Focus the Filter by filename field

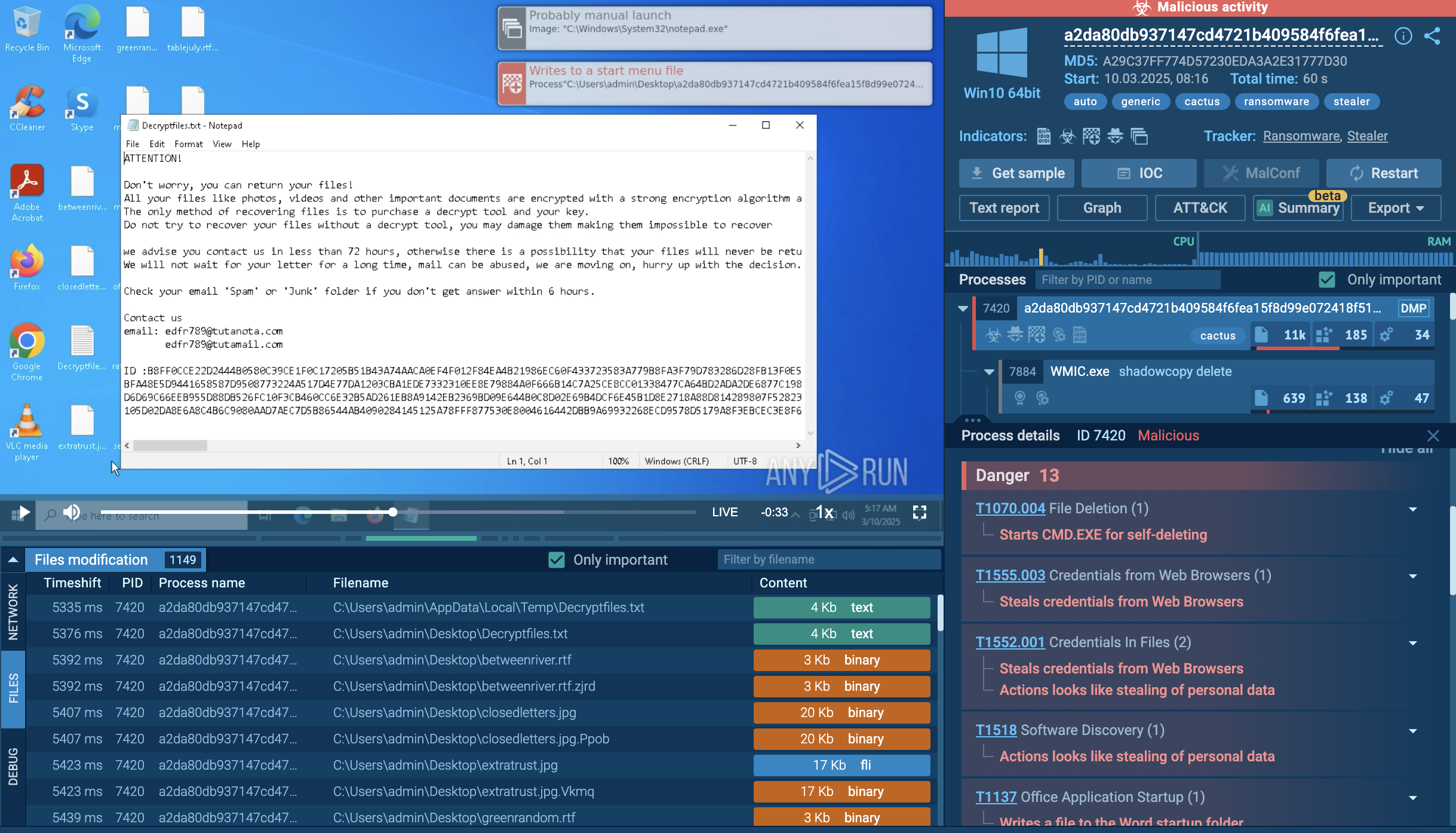[828, 559]
